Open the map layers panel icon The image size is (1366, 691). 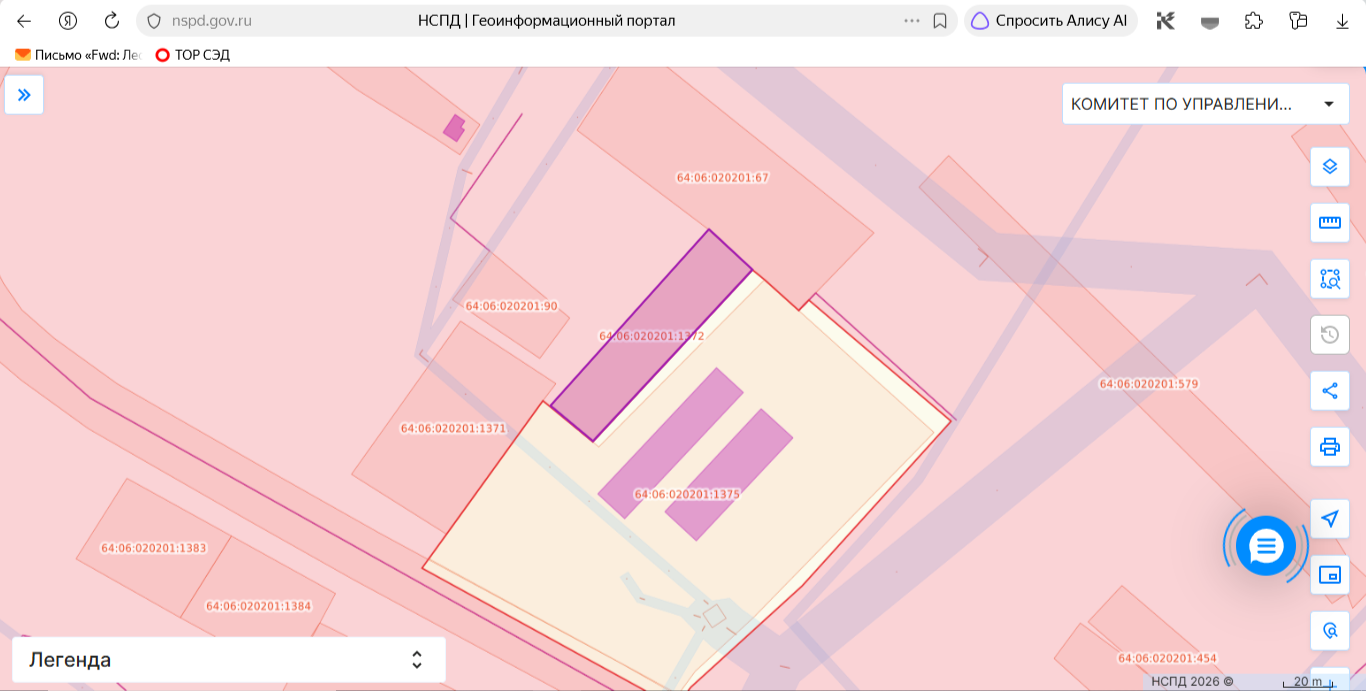point(1330,167)
